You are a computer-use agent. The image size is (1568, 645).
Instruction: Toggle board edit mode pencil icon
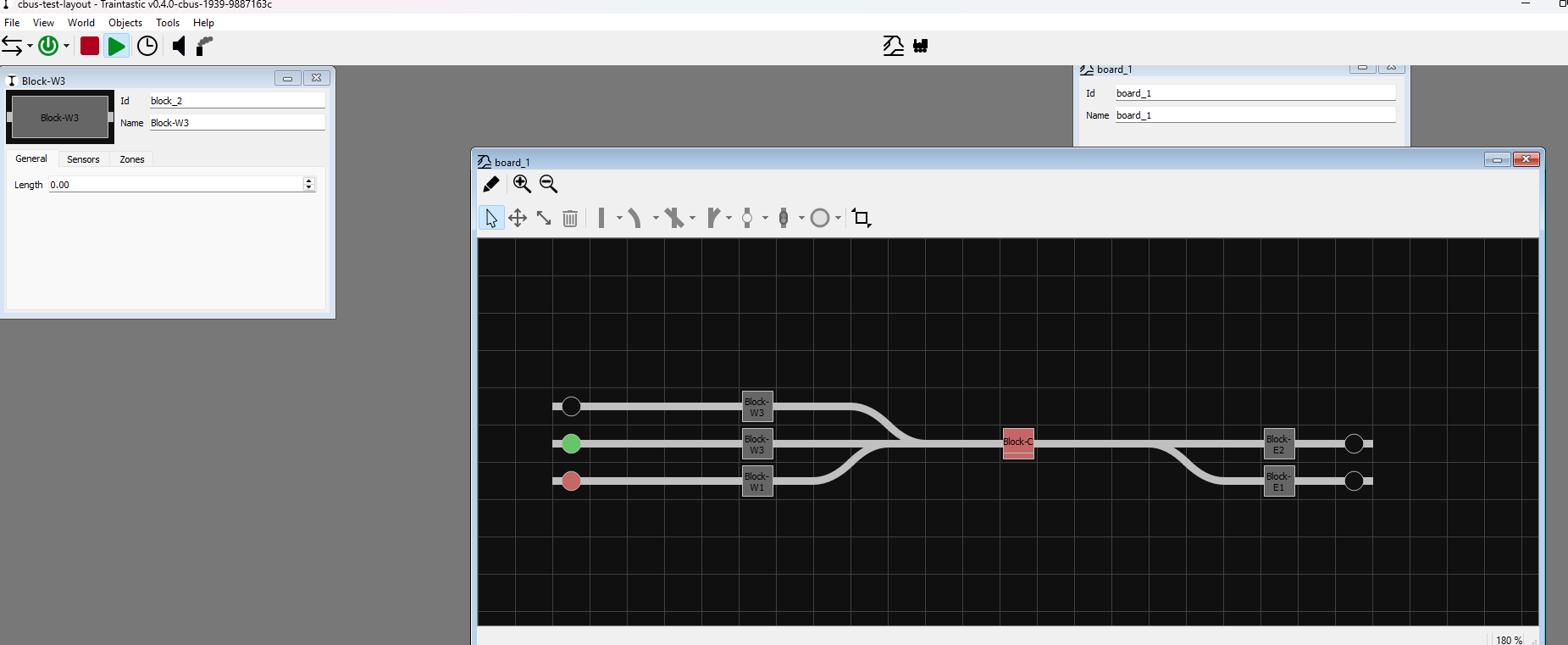point(490,184)
